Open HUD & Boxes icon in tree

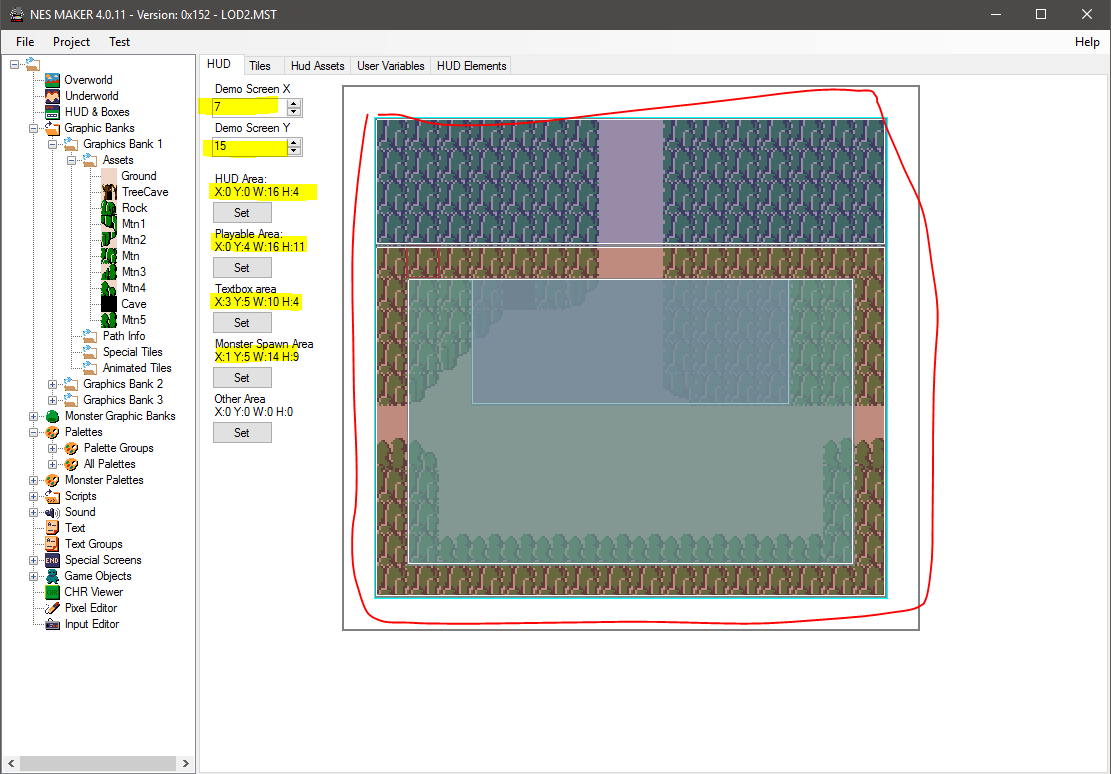(52, 112)
